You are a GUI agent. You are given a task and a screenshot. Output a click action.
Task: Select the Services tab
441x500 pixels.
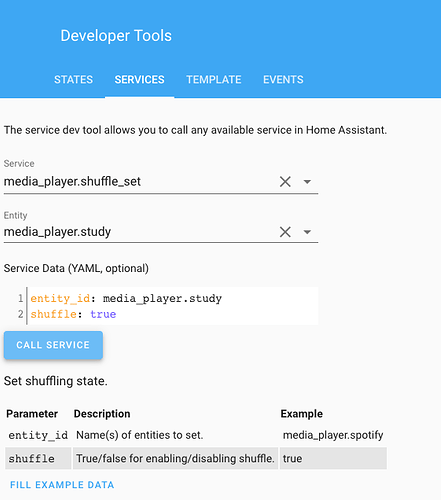pos(139,80)
